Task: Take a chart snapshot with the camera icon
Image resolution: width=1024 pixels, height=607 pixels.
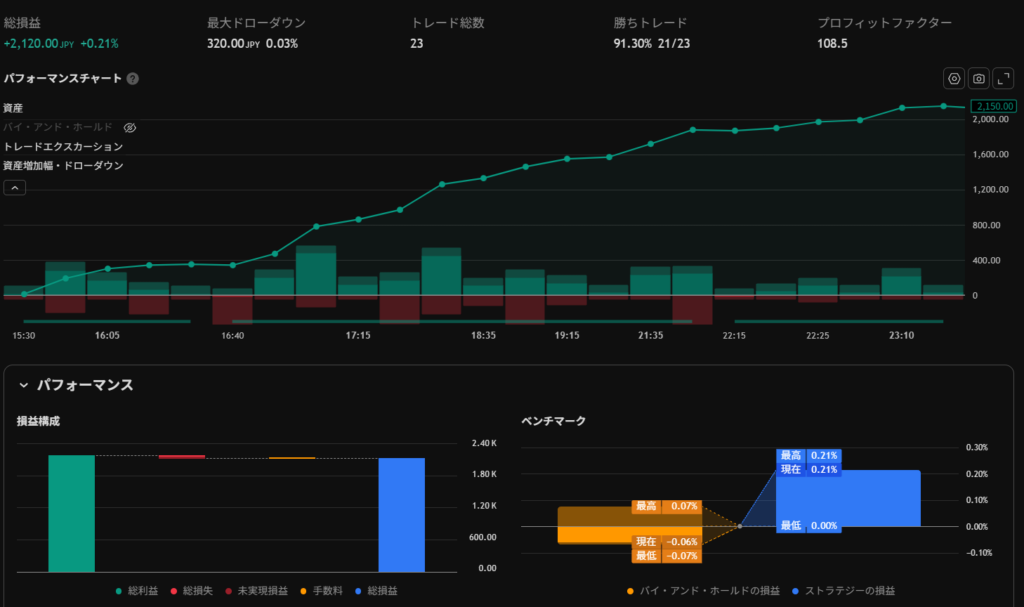Action: point(979,79)
